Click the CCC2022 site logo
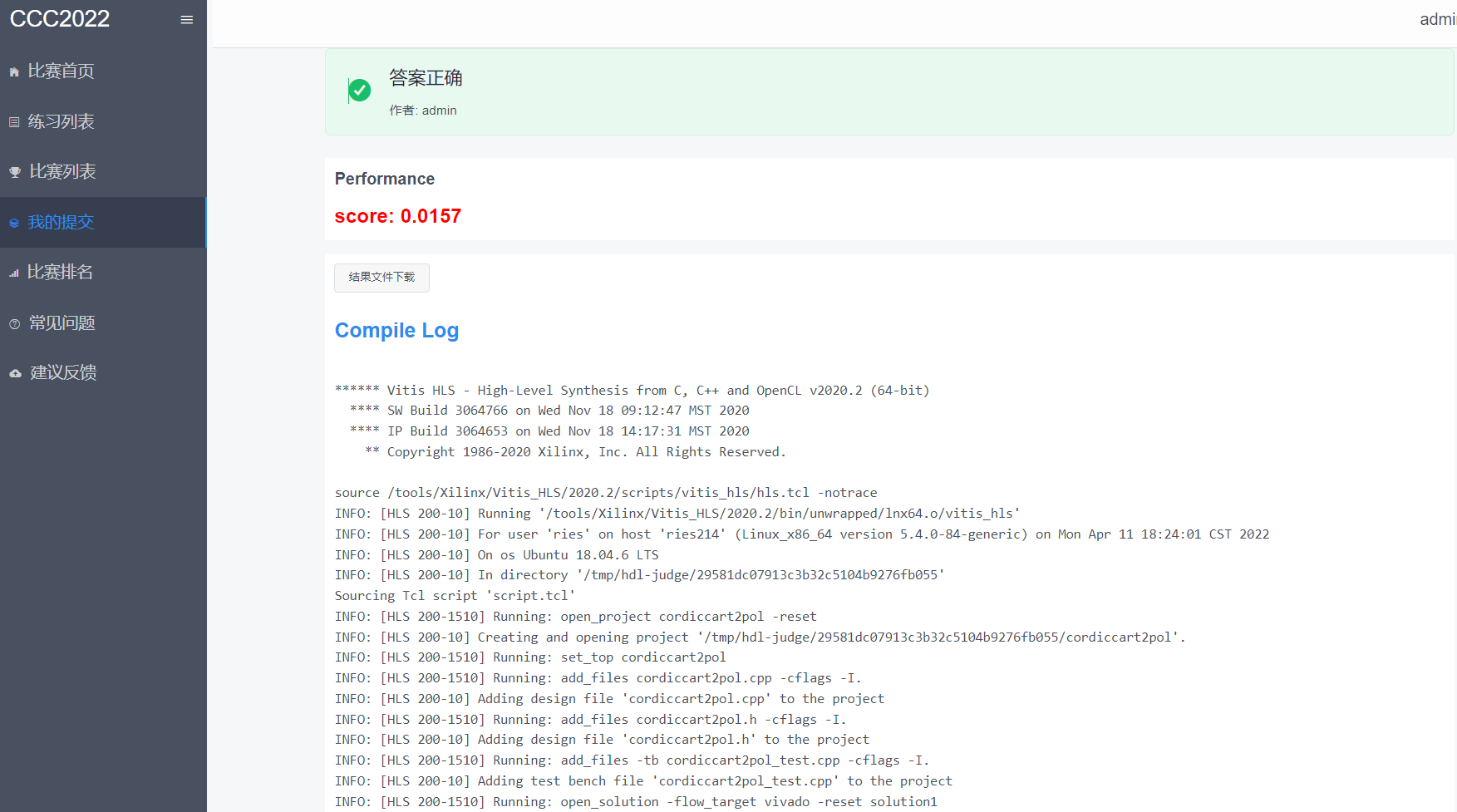The height and width of the screenshot is (812, 1457). 60,19
